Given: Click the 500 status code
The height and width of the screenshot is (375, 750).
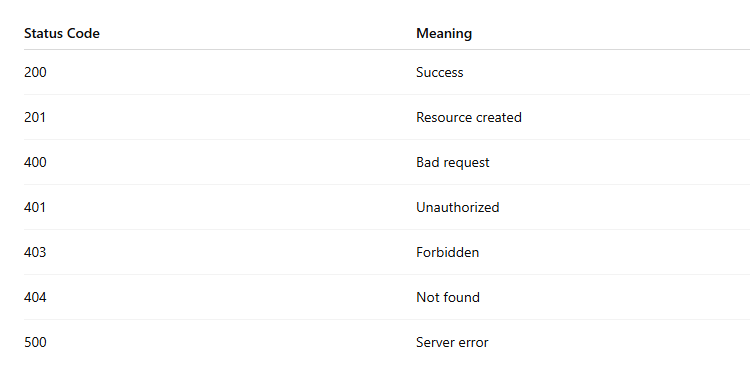Looking at the screenshot, I should tap(35, 342).
